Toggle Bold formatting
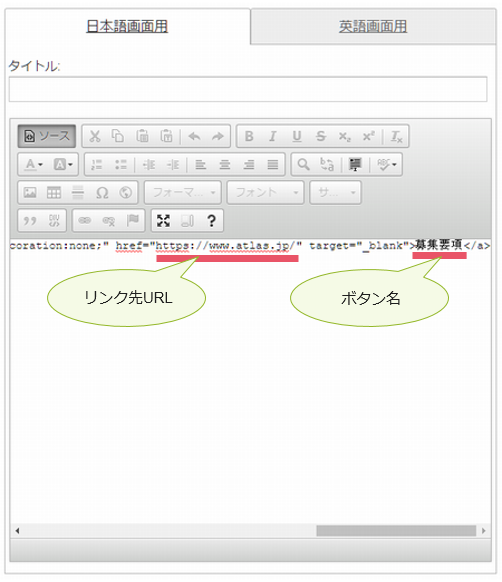Viewport: 502px width, 582px height. click(249, 136)
